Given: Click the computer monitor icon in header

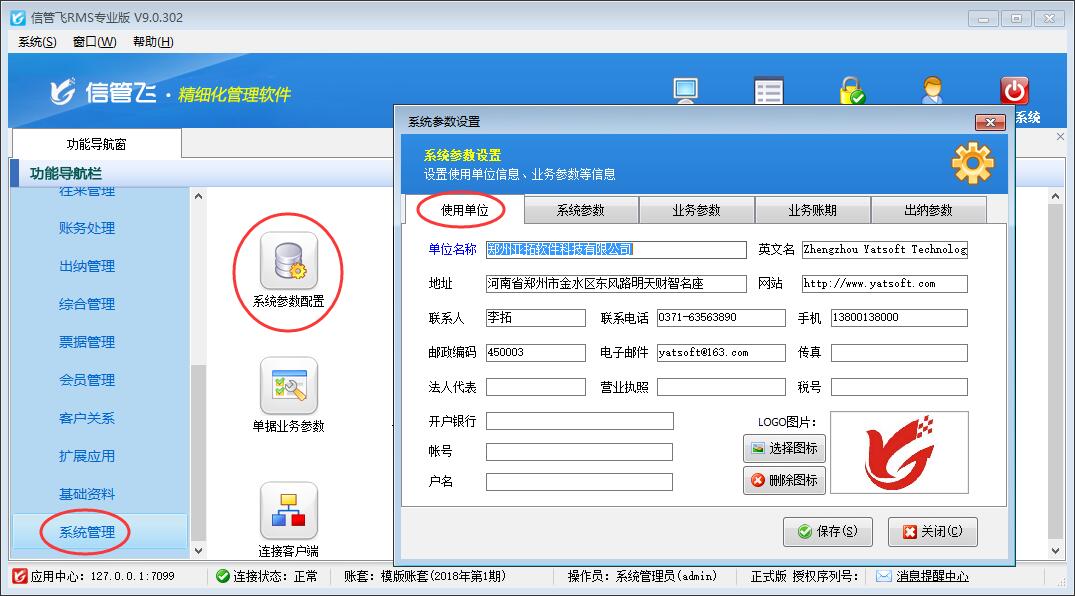Looking at the screenshot, I should point(685,91).
